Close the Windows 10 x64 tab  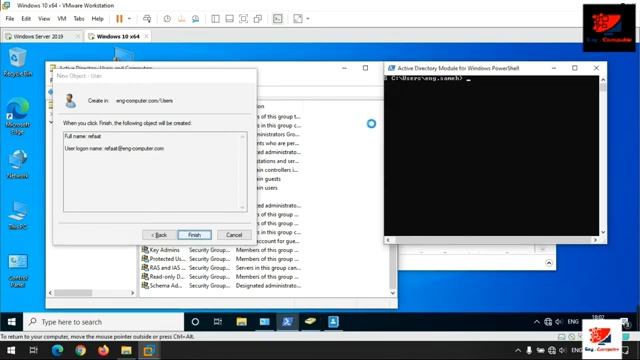[x=146, y=36]
